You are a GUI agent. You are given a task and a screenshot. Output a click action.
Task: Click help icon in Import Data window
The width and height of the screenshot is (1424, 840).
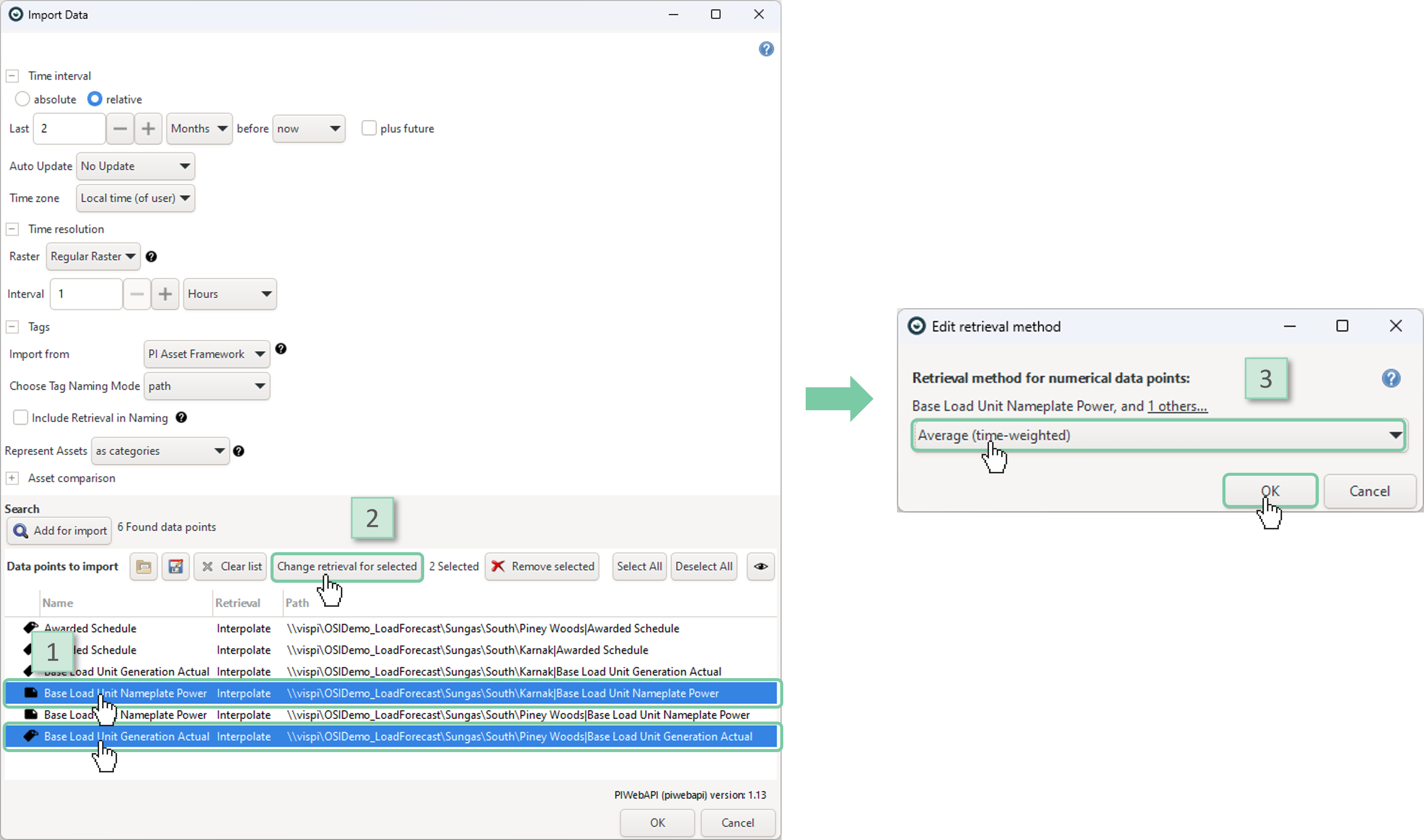tap(766, 49)
